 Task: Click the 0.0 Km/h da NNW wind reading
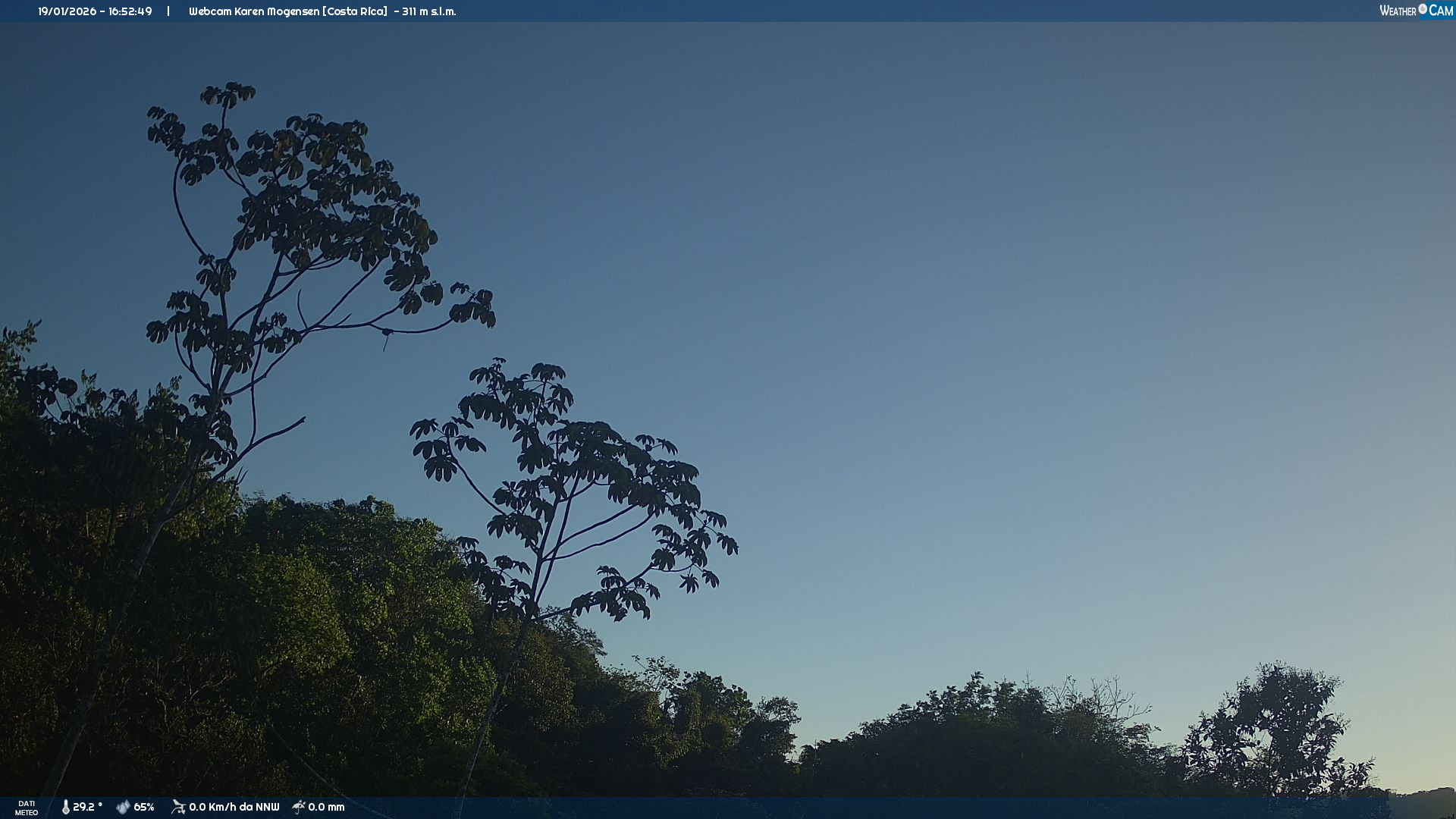pos(234,807)
